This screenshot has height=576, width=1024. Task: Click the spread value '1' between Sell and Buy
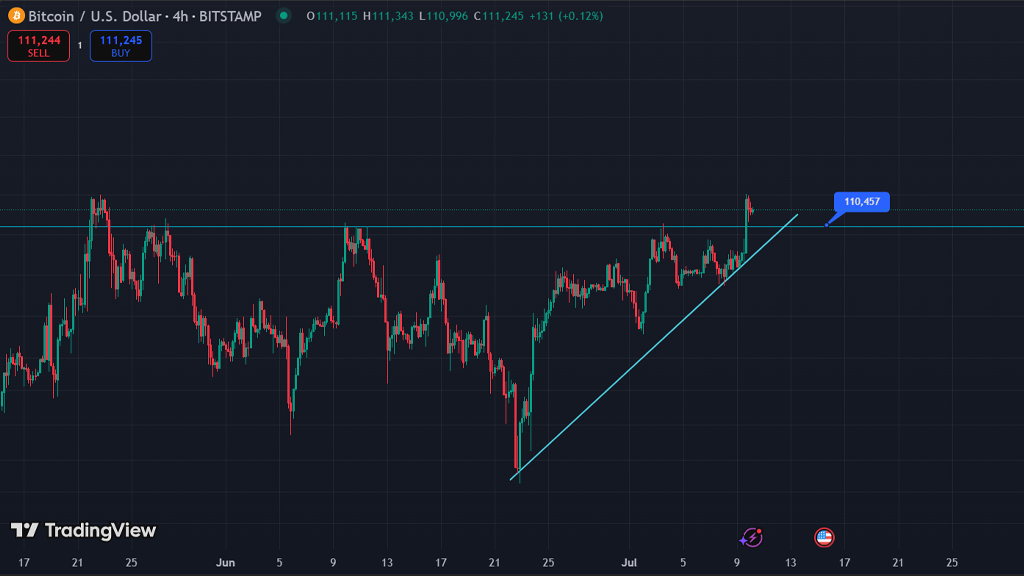(80, 46)
